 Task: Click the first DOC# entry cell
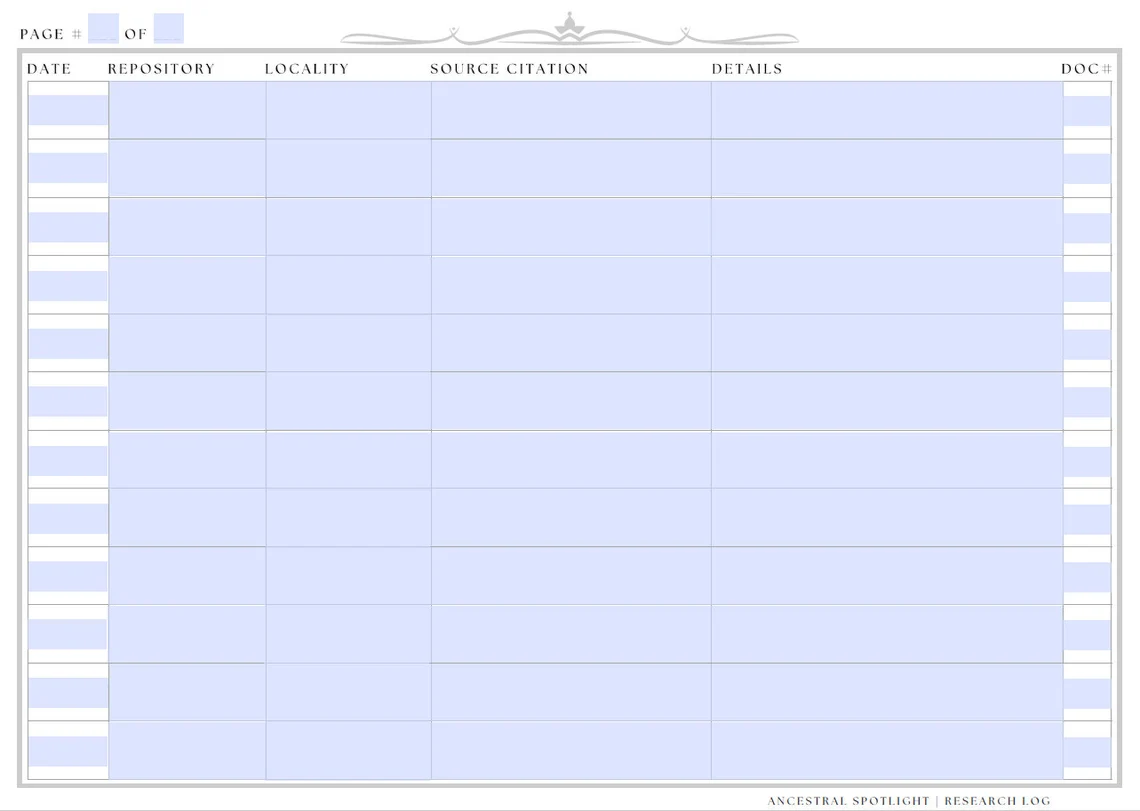click(1086, 110)
